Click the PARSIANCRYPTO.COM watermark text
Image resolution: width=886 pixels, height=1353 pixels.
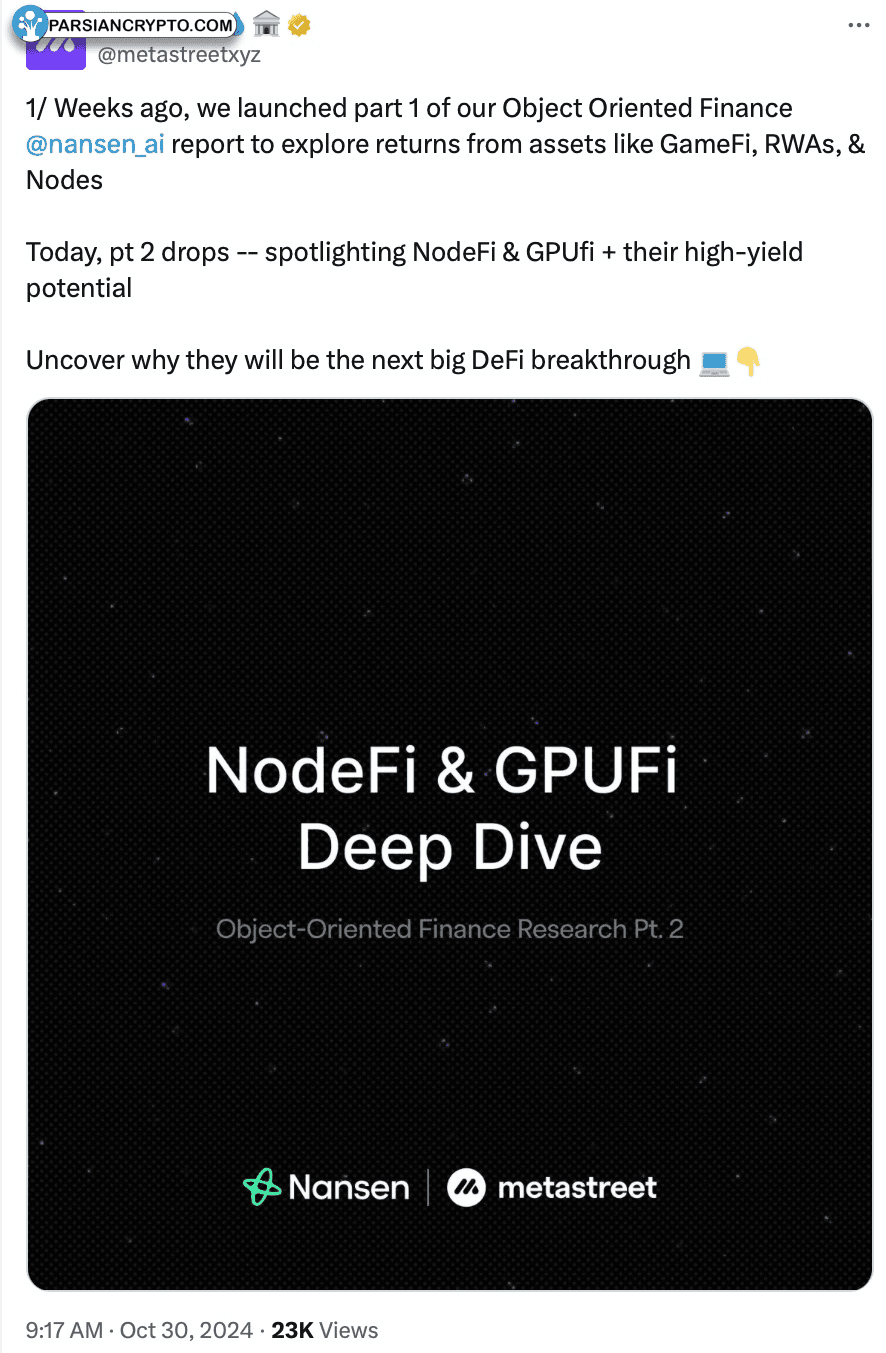[x=140, y=25]
